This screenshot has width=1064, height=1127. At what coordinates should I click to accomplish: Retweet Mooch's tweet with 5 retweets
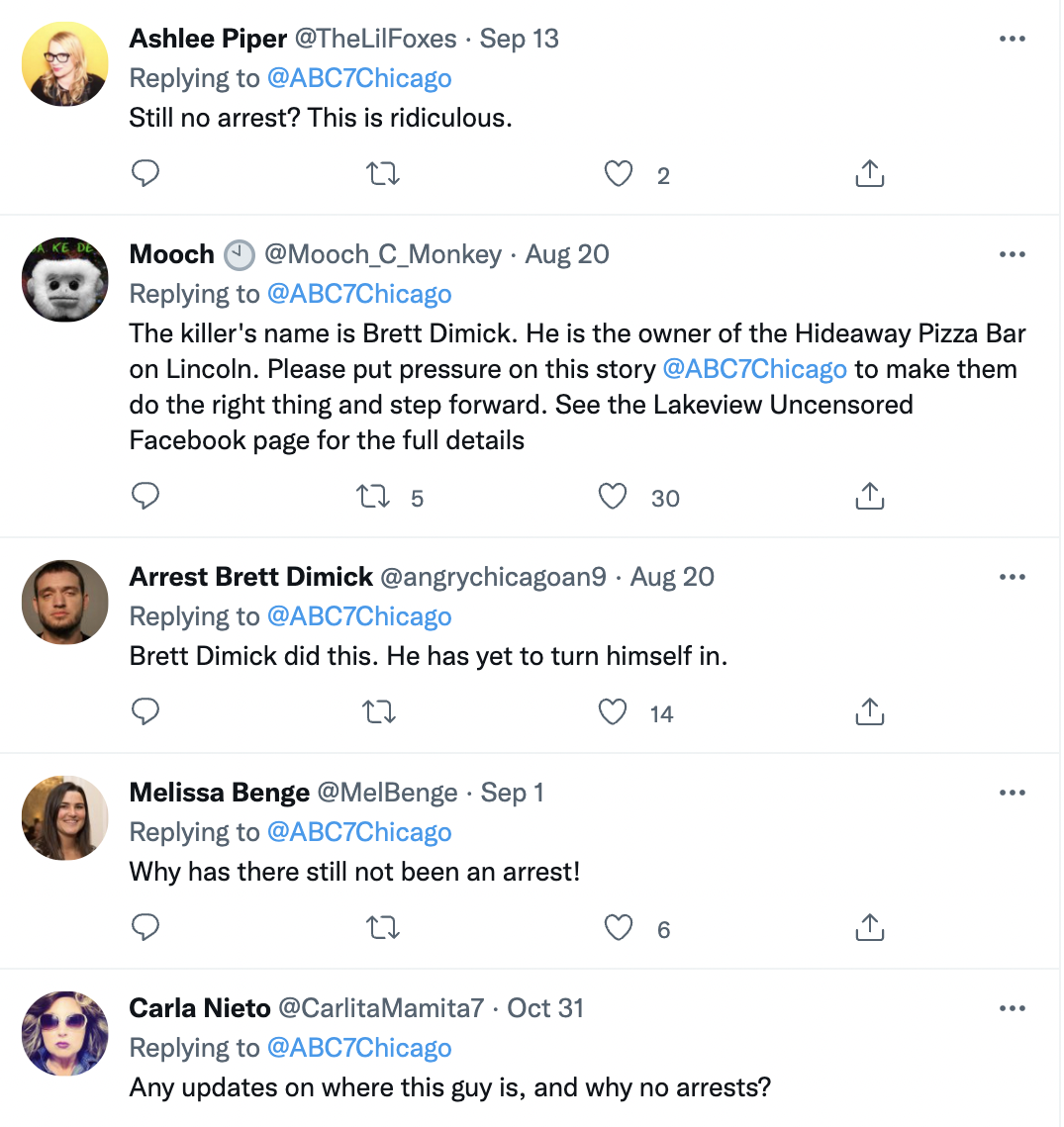374,497
